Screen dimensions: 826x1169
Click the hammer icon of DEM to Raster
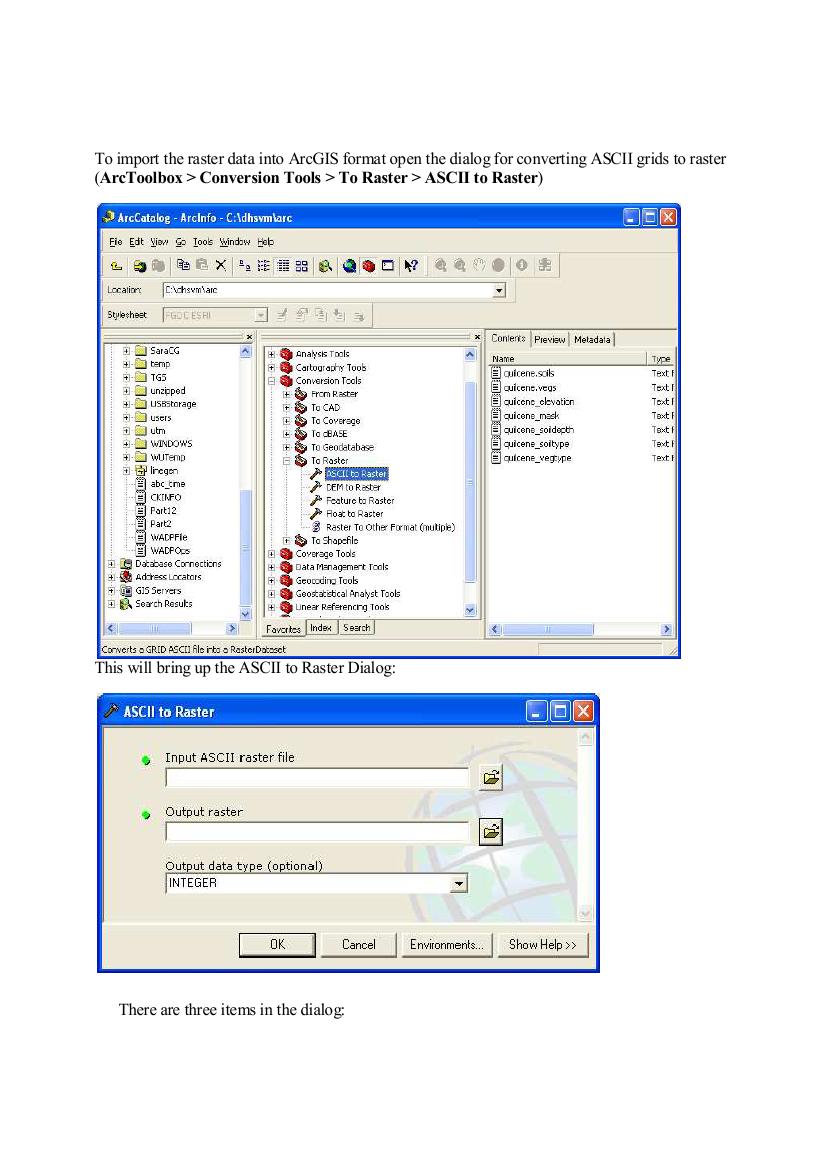coord(316,487)
